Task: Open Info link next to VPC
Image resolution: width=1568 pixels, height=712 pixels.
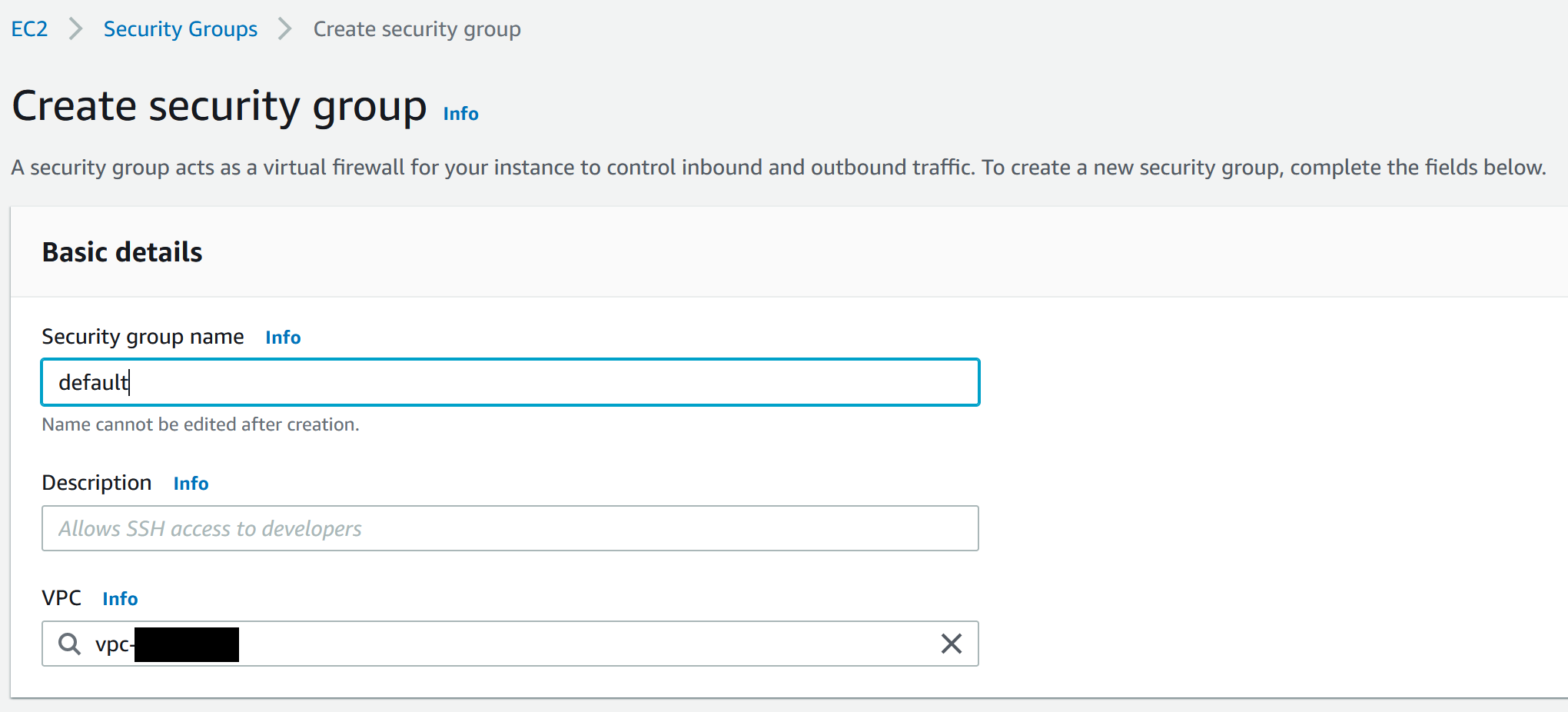Action: pyautogui.click(x=120, y=599)
